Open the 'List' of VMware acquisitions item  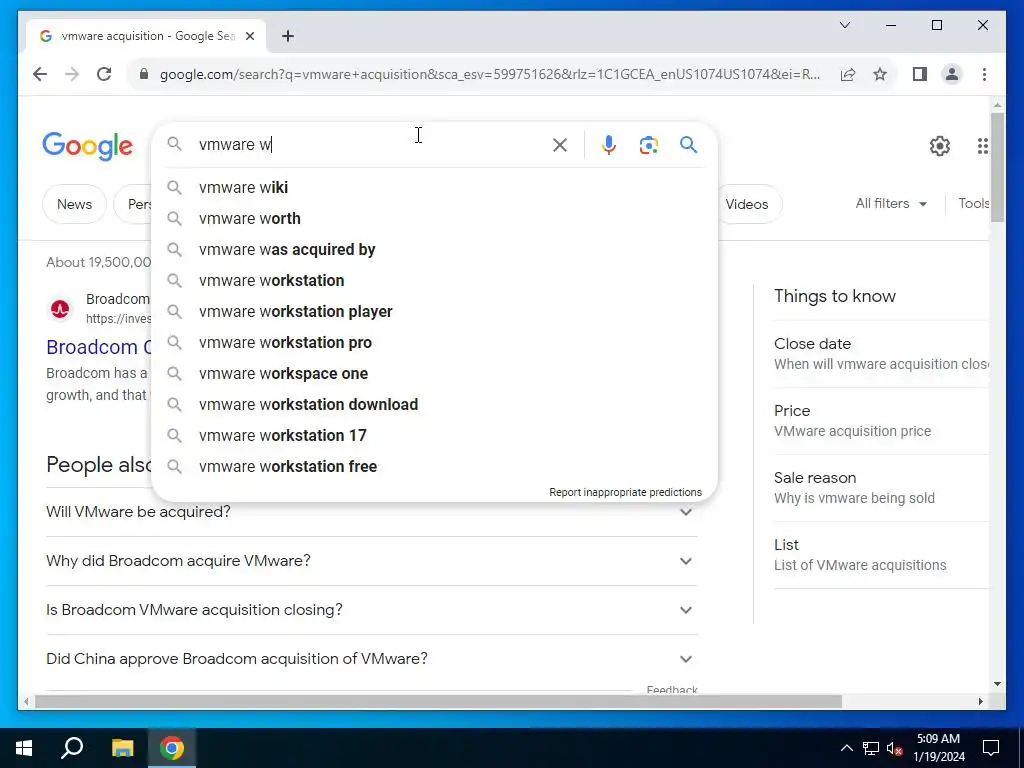click(x=881, y=555)
